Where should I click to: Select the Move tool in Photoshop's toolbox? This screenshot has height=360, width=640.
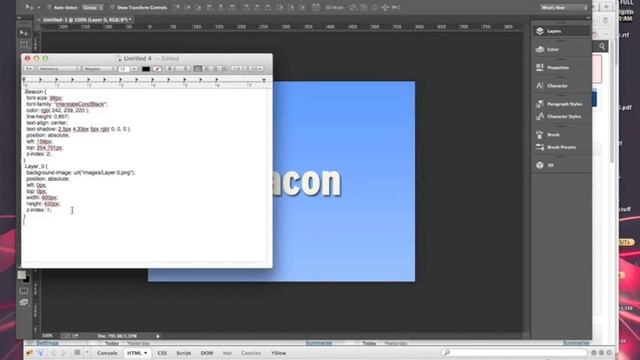pos(24,33)
